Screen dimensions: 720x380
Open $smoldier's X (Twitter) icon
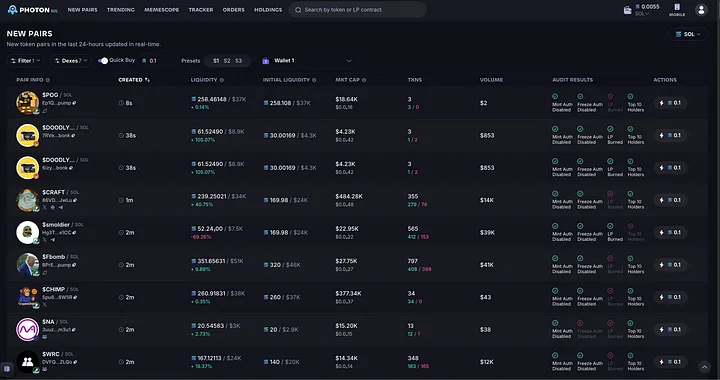coord(45,240)
